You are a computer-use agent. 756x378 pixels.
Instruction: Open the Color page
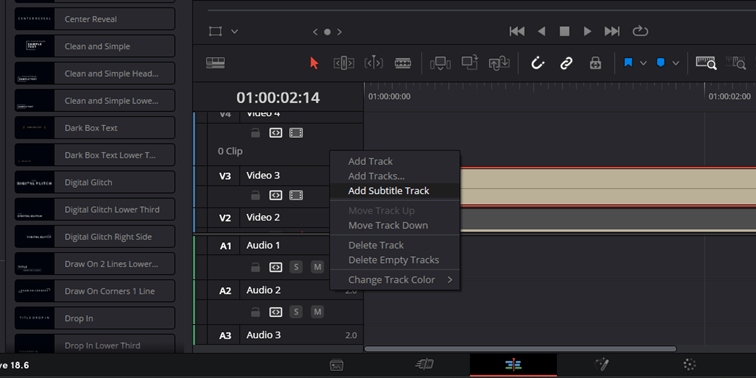click(x=690, y=364)
